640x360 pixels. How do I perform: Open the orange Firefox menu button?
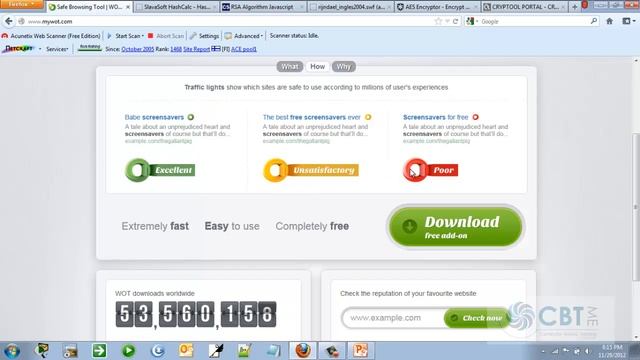21,4
